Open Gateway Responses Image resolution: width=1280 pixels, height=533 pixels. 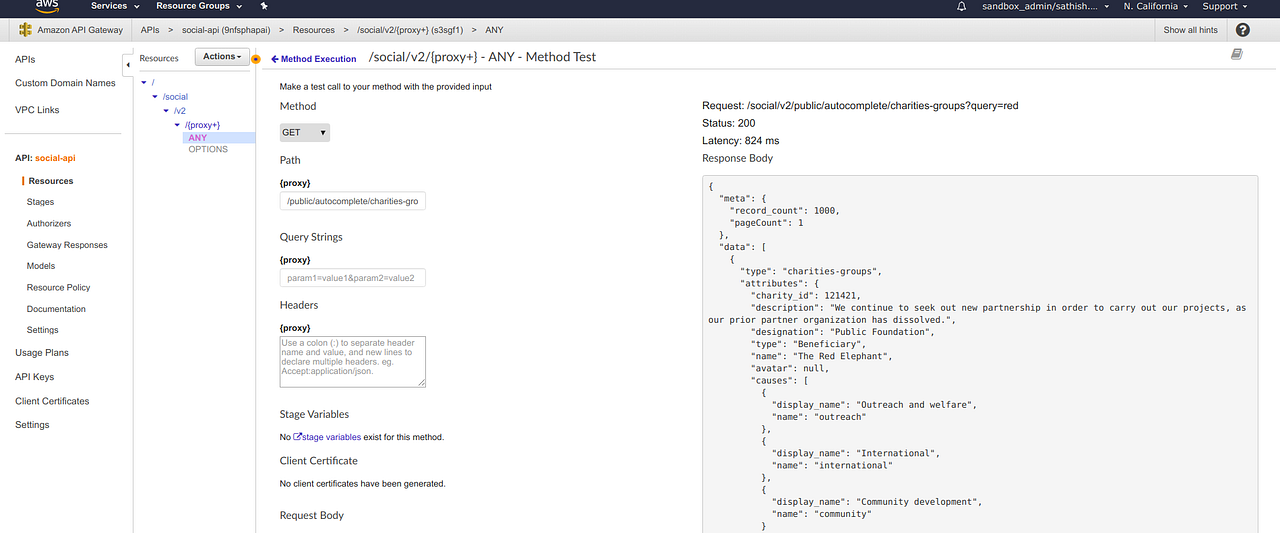(x=67, y=245)
